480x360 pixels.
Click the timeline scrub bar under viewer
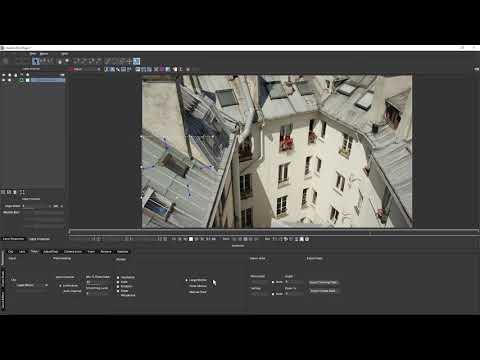click(x=273, y=231)
